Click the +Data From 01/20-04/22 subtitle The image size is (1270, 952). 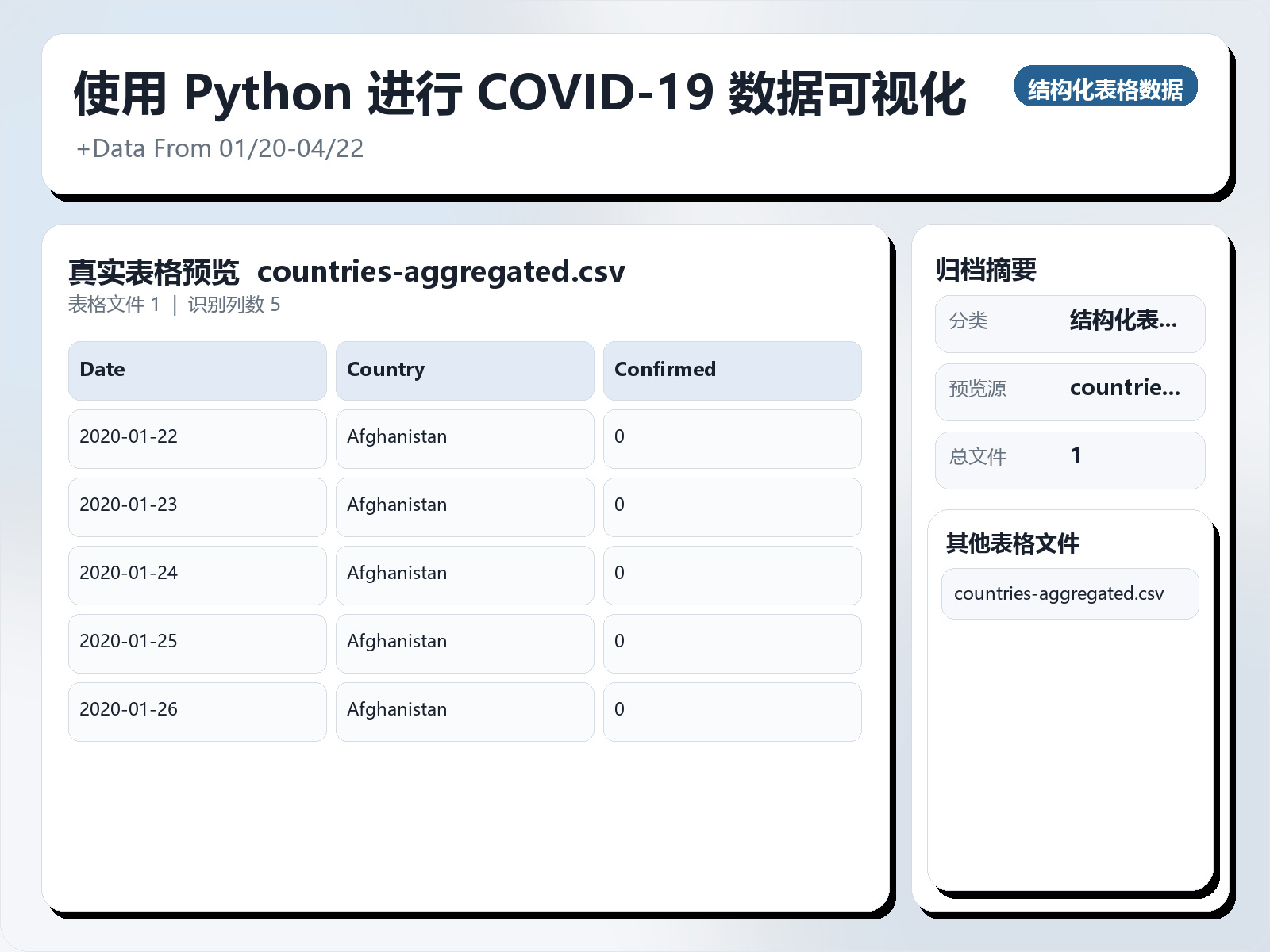[219, 148]
